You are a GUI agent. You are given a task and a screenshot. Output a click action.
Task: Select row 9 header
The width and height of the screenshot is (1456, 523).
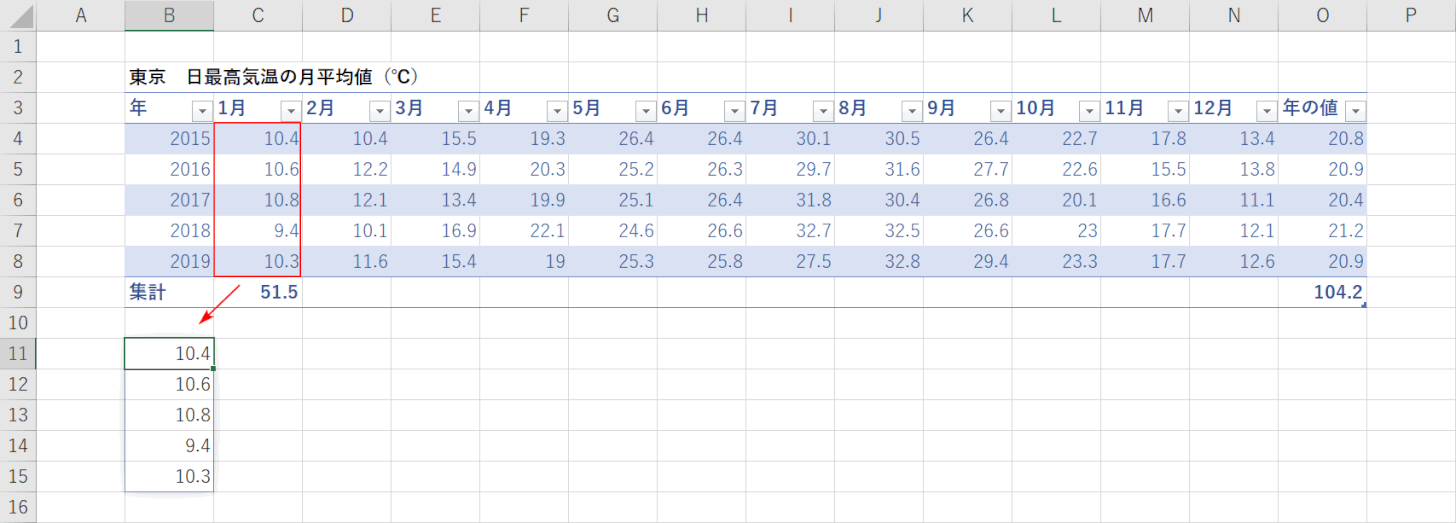click(x=18, y=292)
